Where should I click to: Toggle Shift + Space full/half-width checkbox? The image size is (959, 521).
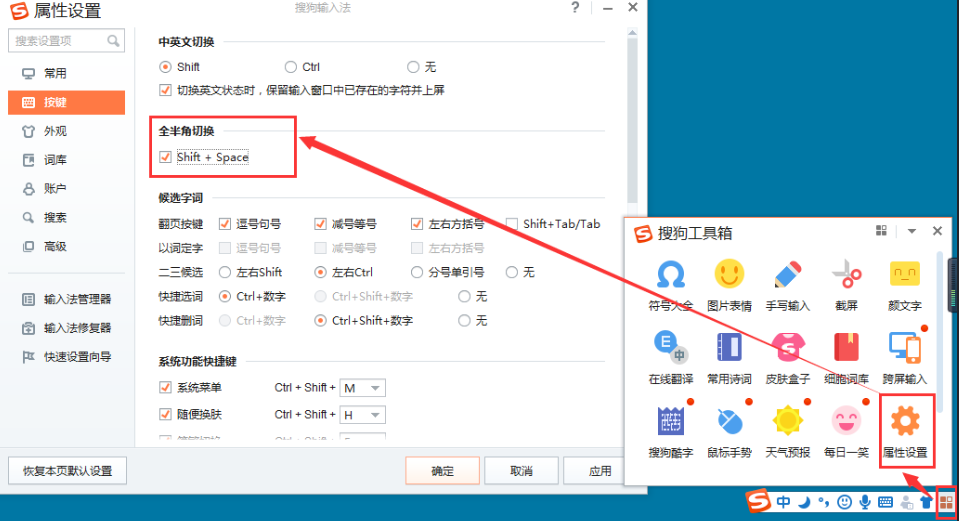click(x=165, y=157)
